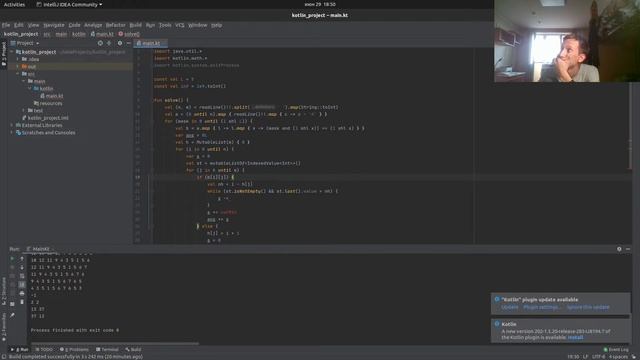Click the Print icon in Run panel
Screen dimensions: 640x360
tap(22, 293)
